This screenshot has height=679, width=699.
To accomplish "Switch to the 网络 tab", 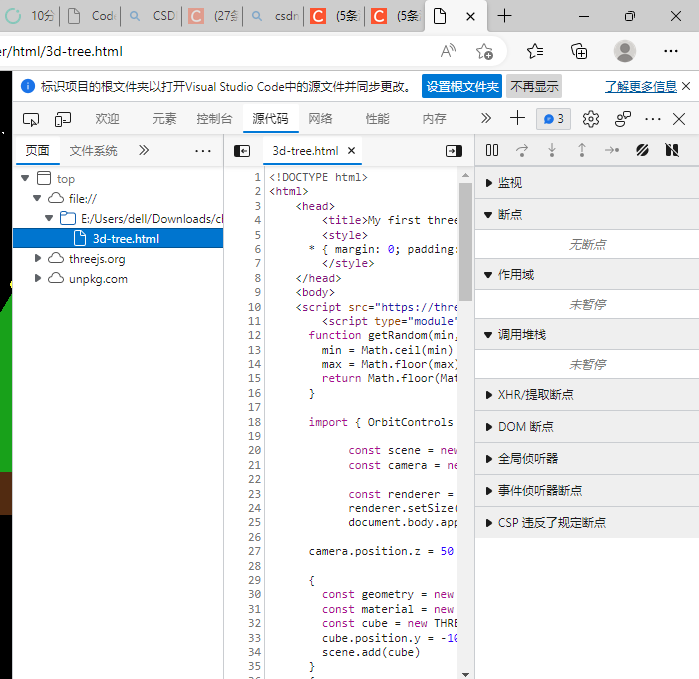I will (320, 119).
